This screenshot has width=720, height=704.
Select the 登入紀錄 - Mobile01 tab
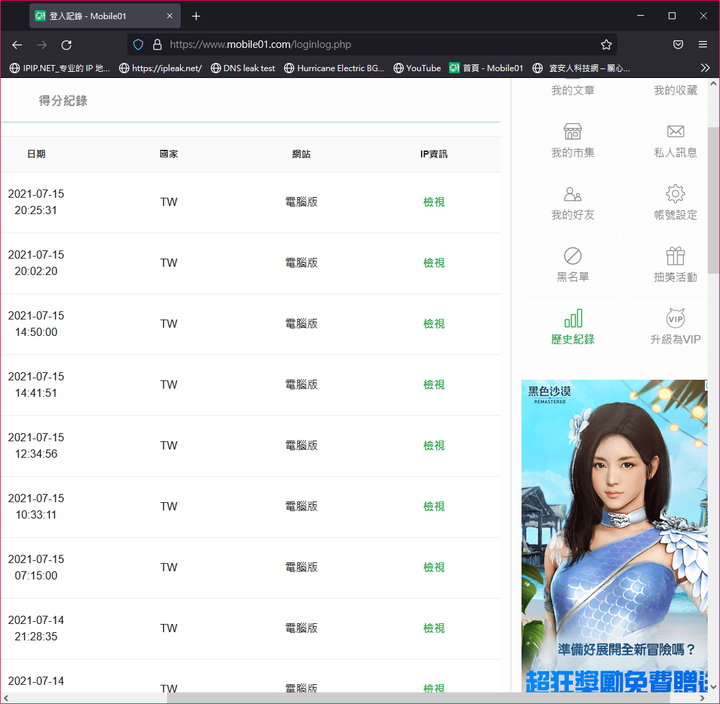click(x=105, y=16)
